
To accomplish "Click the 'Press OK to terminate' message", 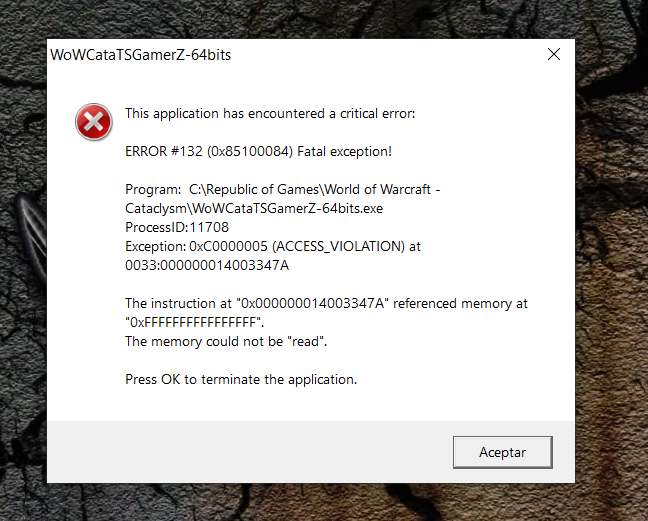I will point(241,380).
